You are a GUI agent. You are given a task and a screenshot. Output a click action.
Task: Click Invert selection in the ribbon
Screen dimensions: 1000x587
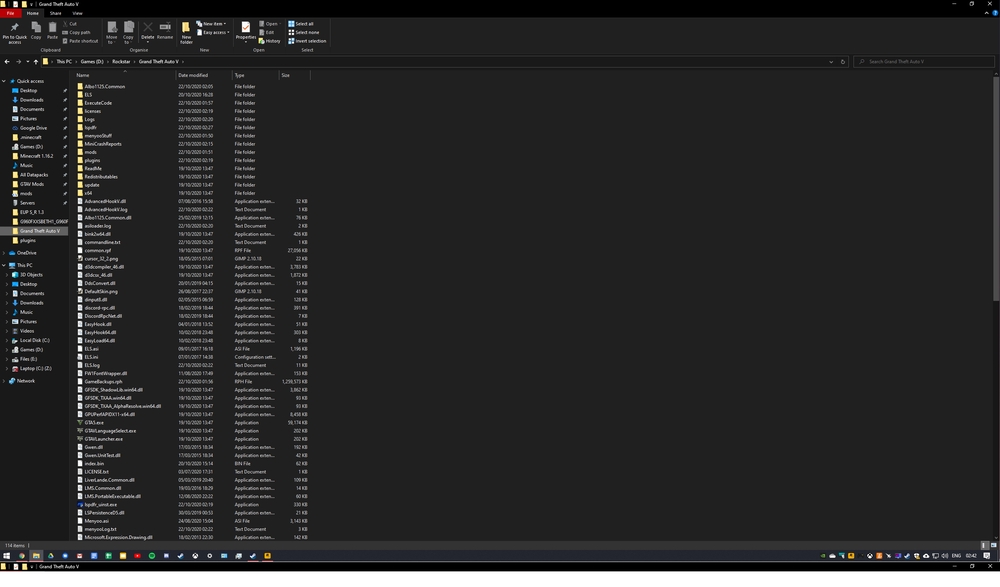(307, 41)
